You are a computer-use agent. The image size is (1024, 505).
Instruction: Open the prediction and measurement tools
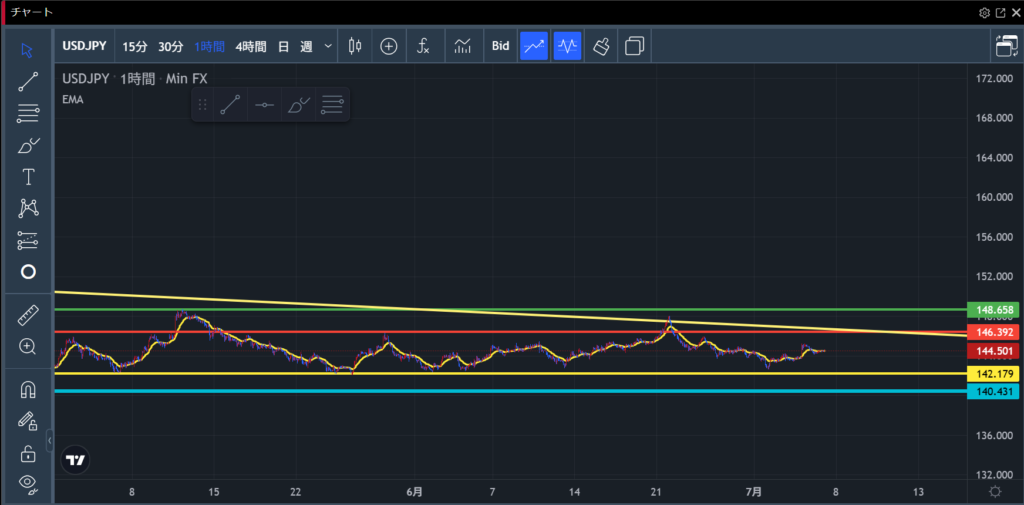tap(27, 240)
